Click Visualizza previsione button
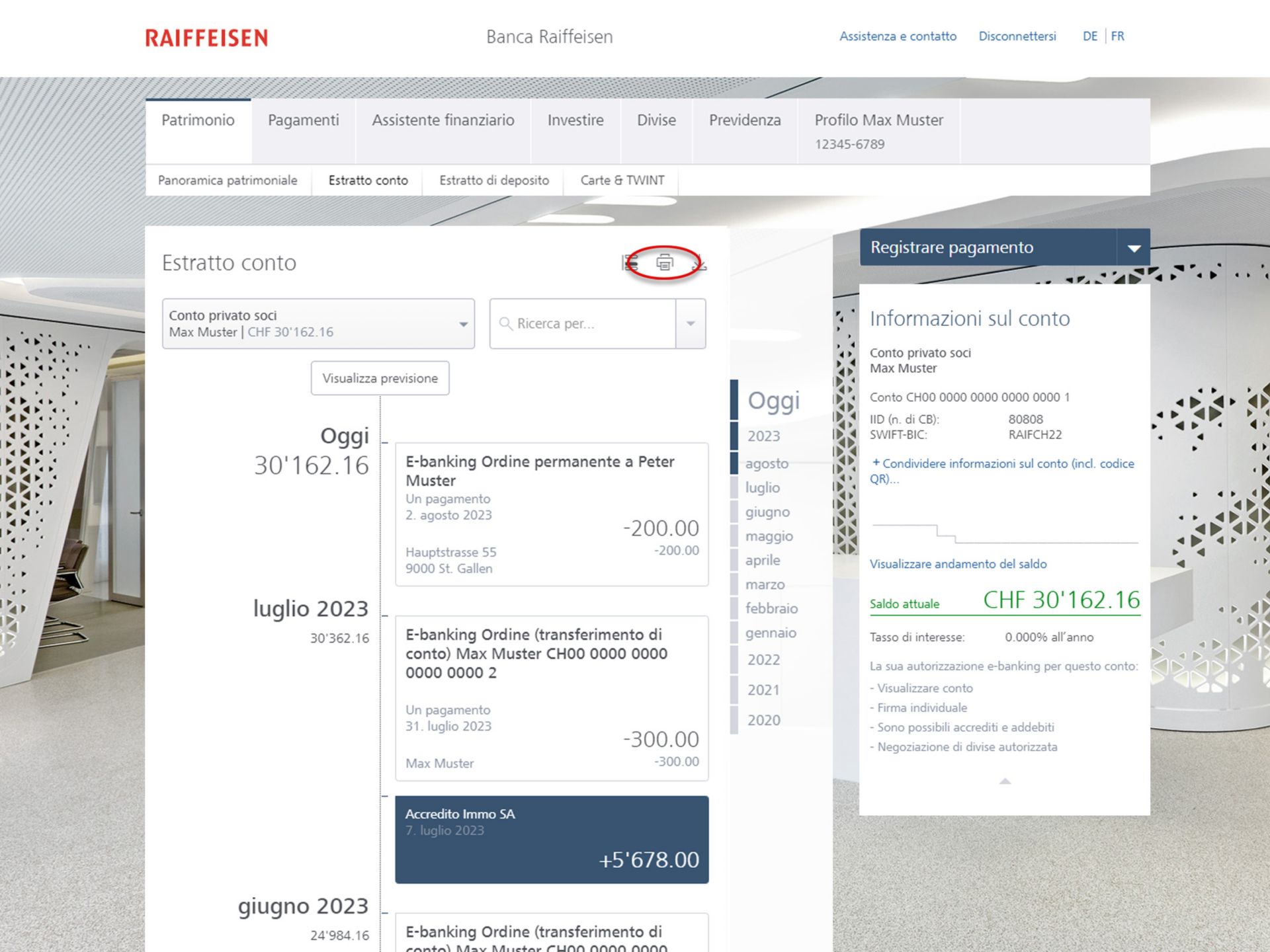This screenshot has height=952, width=1270. pos(380,378)
